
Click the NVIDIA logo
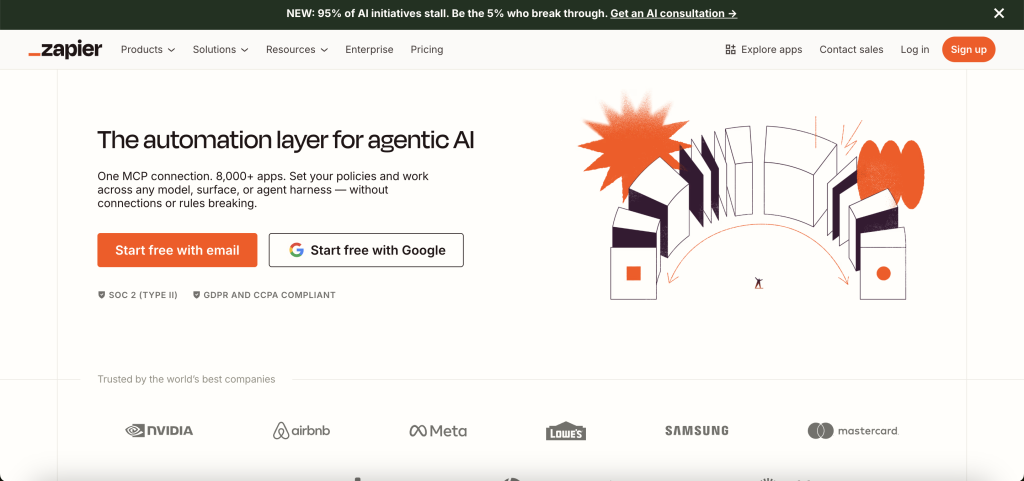pyautogui.click(x=159, y=430)
